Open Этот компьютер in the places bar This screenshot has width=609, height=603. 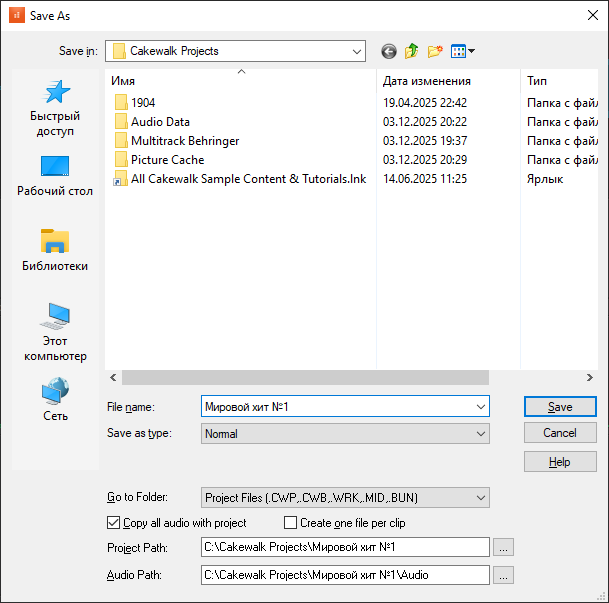pyautogui.click(x=55, y=332)
